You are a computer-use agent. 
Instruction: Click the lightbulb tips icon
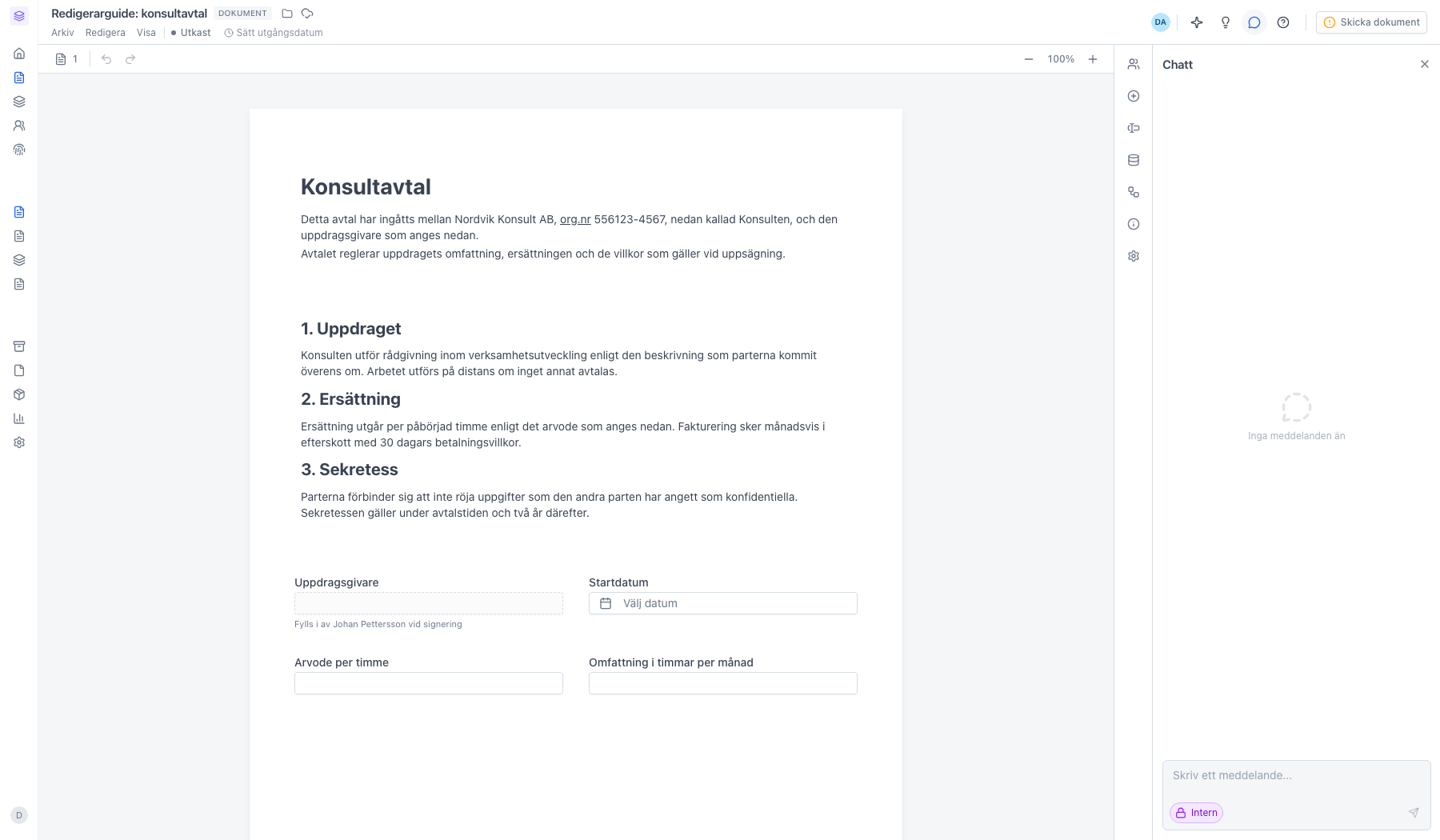click(x=1226, y=22)
